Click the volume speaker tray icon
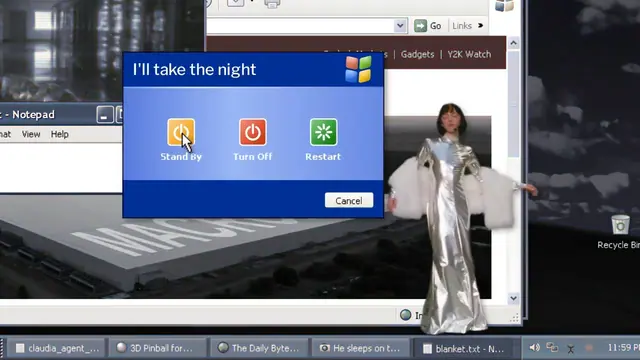 click(534, 347)
